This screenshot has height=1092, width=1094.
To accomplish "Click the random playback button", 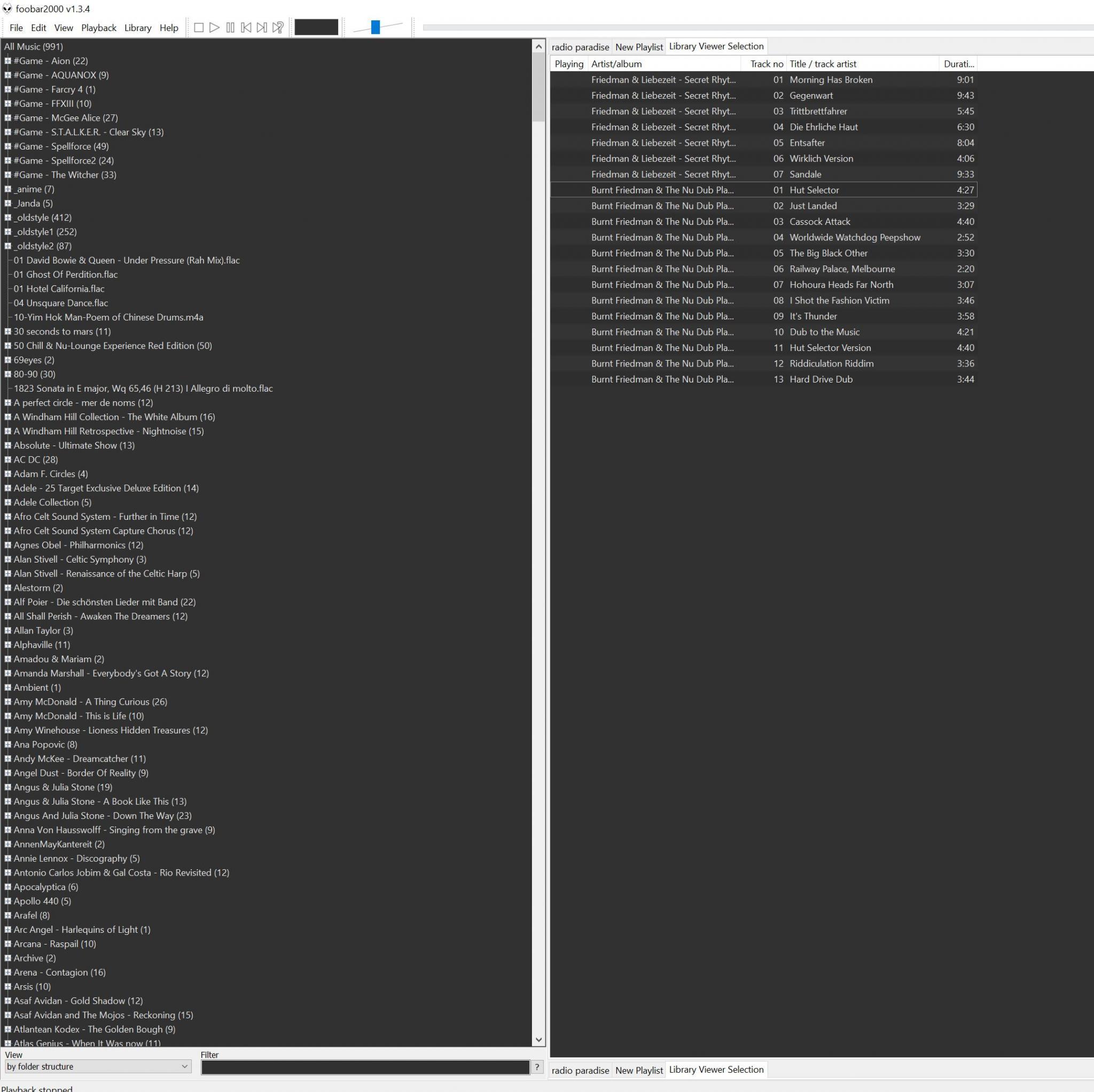I will click(x=278, y=27).
